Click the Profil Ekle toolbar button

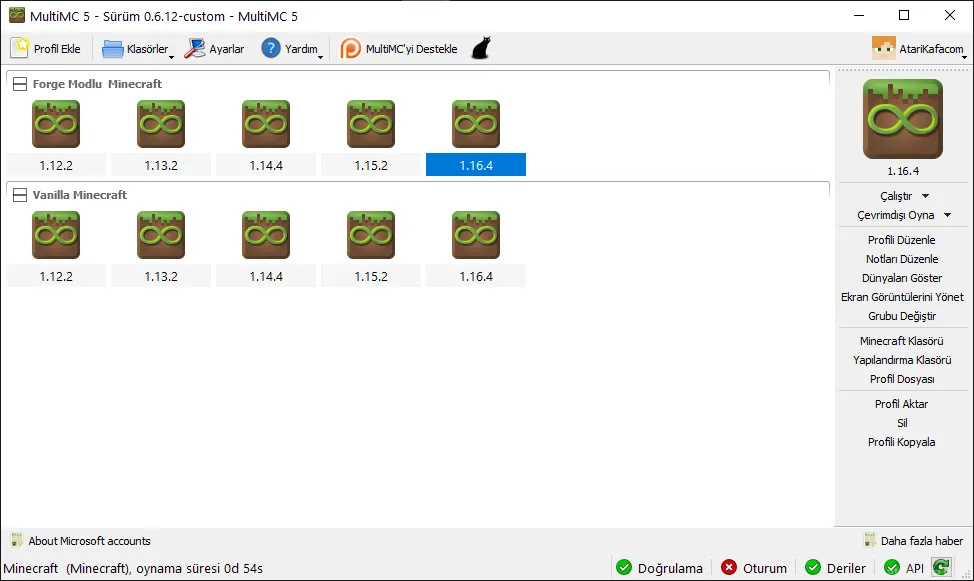(x=46, y=48)
